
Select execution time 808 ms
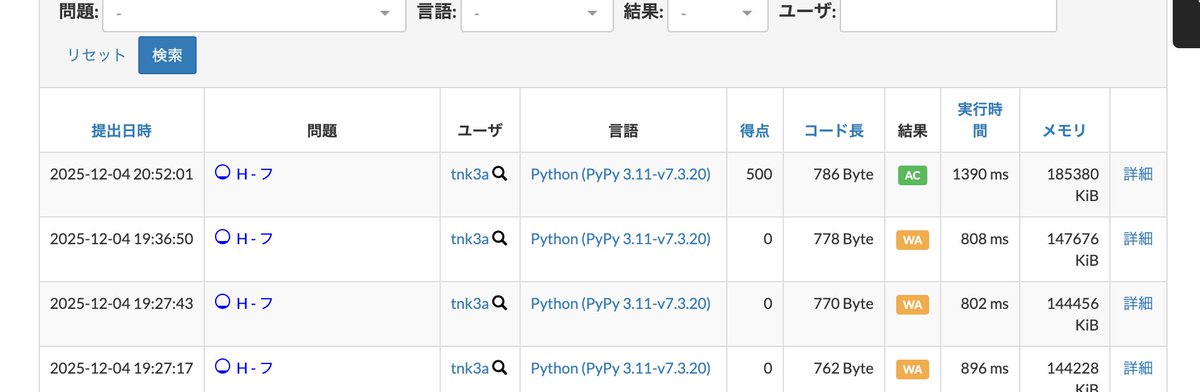click(985, 239)
